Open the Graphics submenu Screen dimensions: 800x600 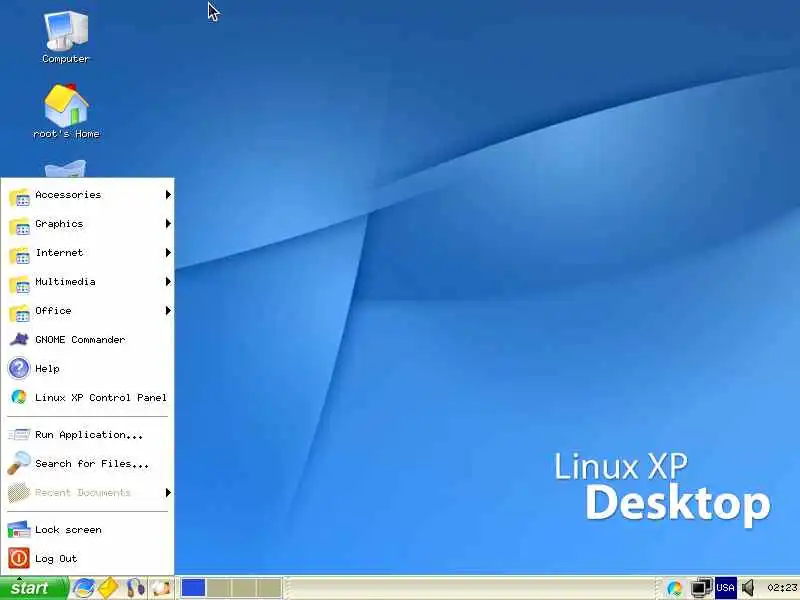[88, 224]
